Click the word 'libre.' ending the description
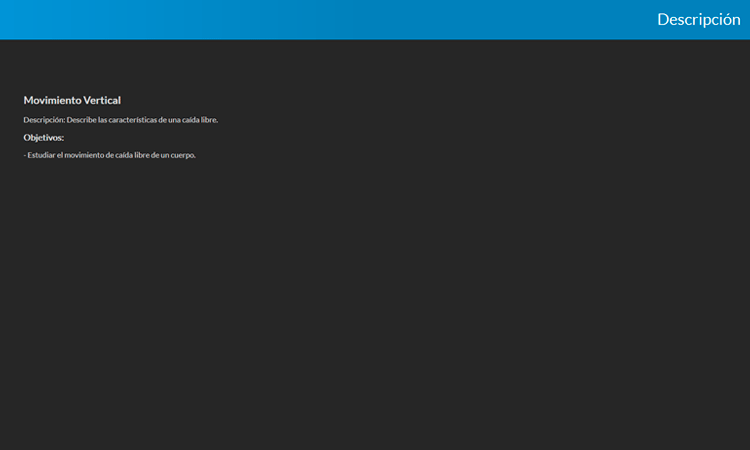 [209, 120]
